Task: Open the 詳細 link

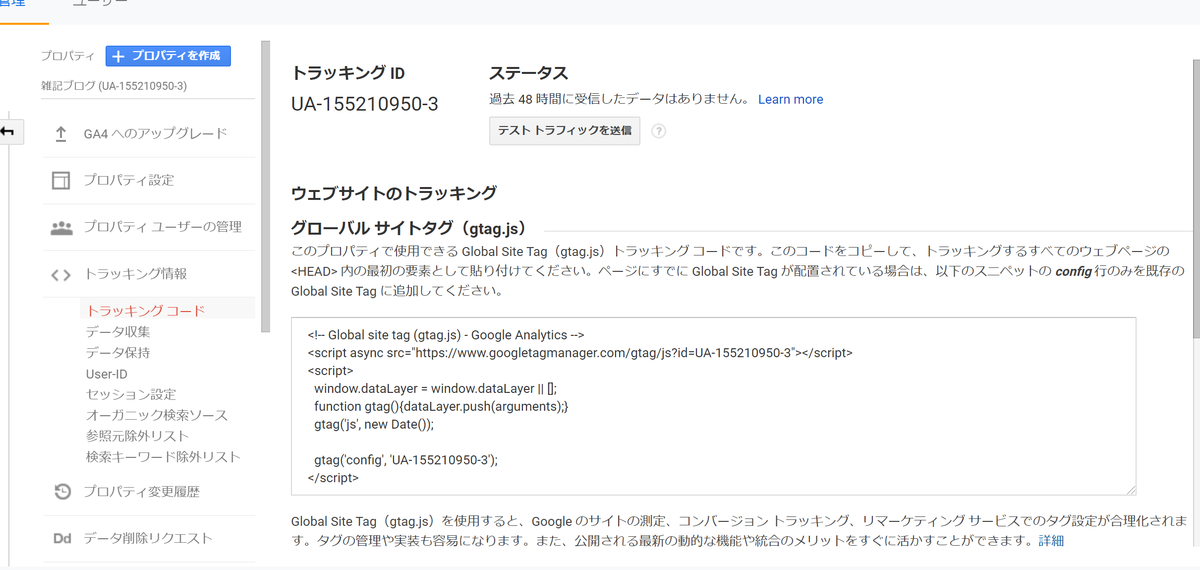Action: [x=1051, y=540]
